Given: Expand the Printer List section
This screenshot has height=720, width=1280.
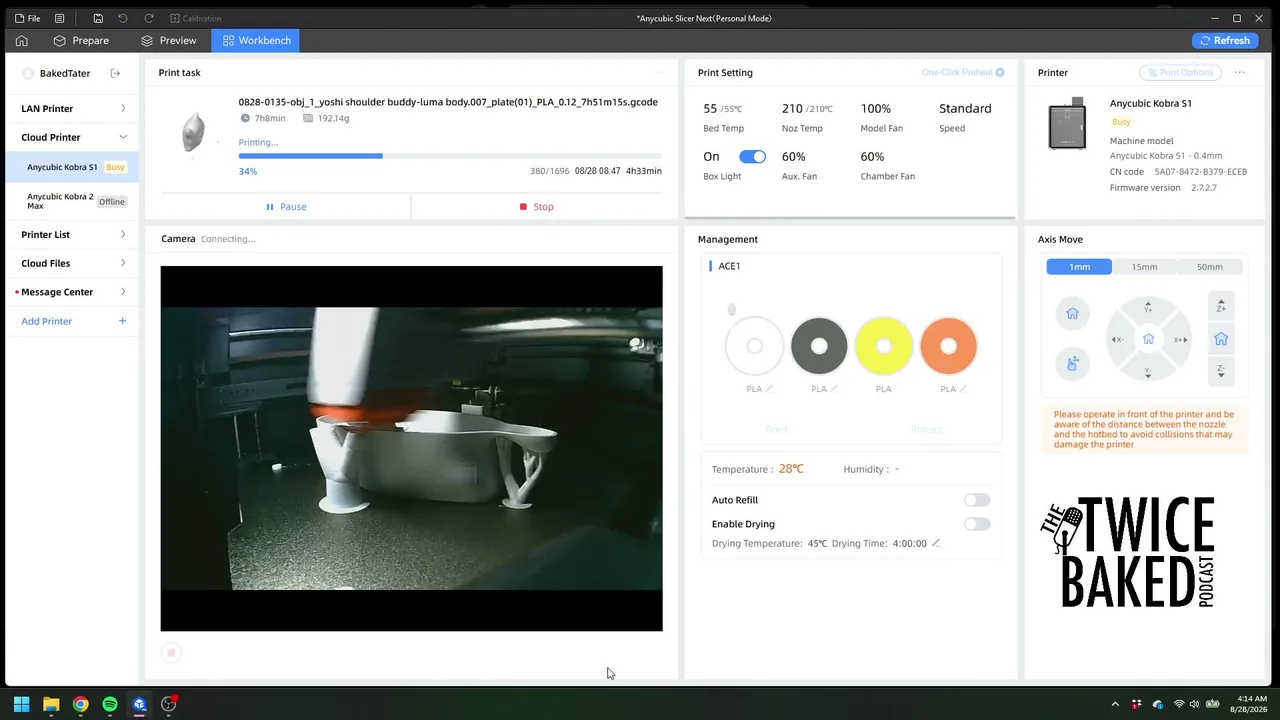Looking at the screenshot, I should coord(73,234).
